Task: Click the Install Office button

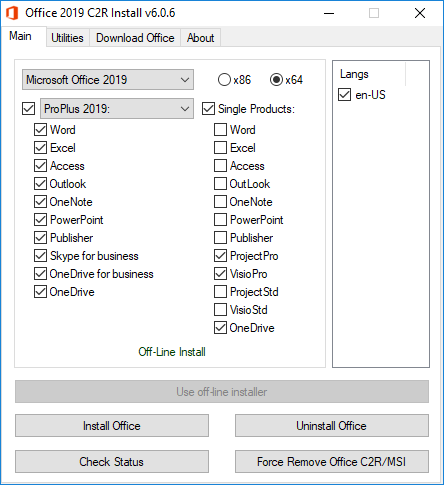Action: (112, 426)
